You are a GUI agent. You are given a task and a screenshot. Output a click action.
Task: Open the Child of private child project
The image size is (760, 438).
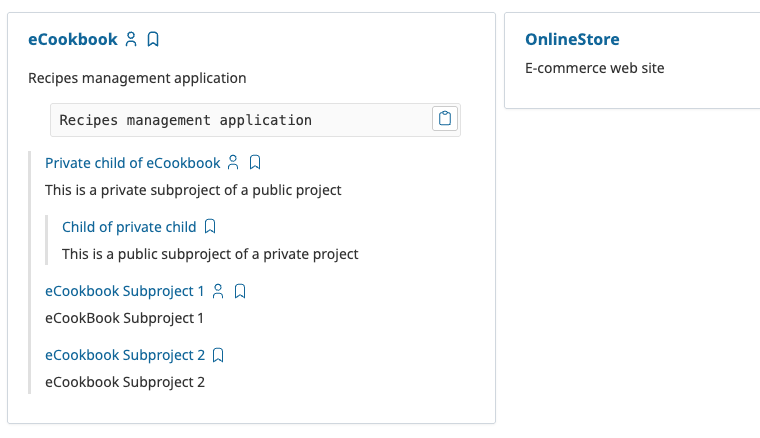pos(129,227)
